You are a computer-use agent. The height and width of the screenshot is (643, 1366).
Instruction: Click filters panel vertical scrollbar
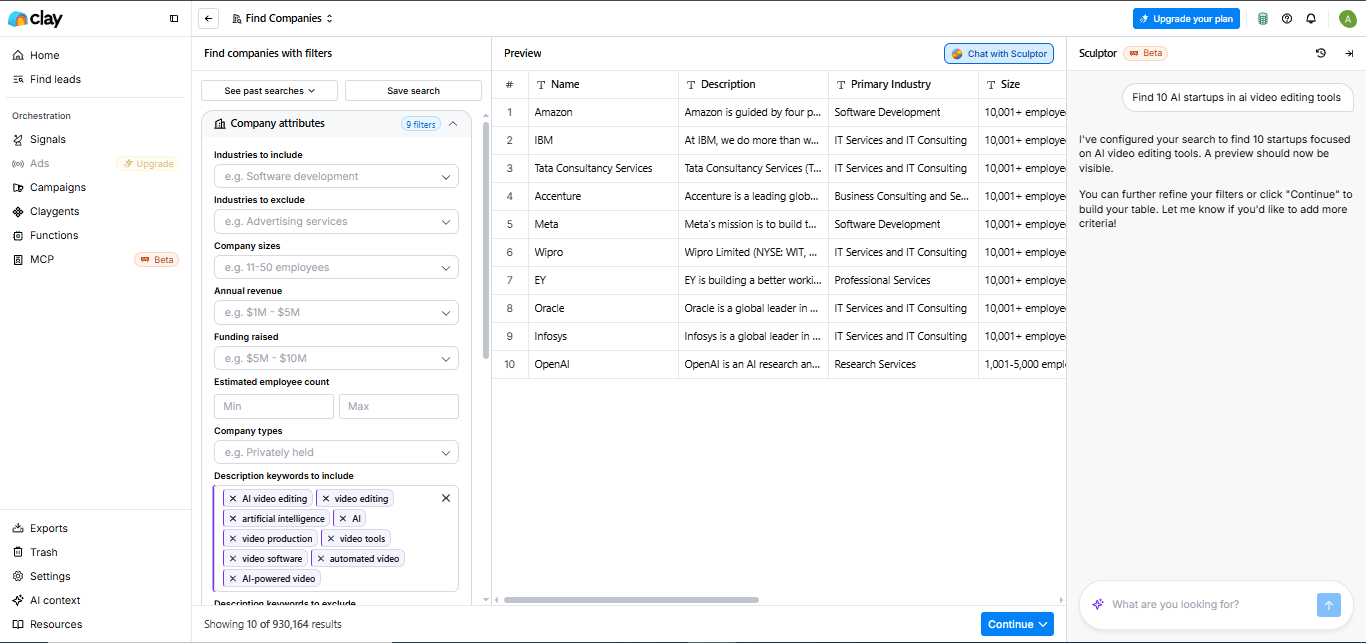(x=486, y=240)
